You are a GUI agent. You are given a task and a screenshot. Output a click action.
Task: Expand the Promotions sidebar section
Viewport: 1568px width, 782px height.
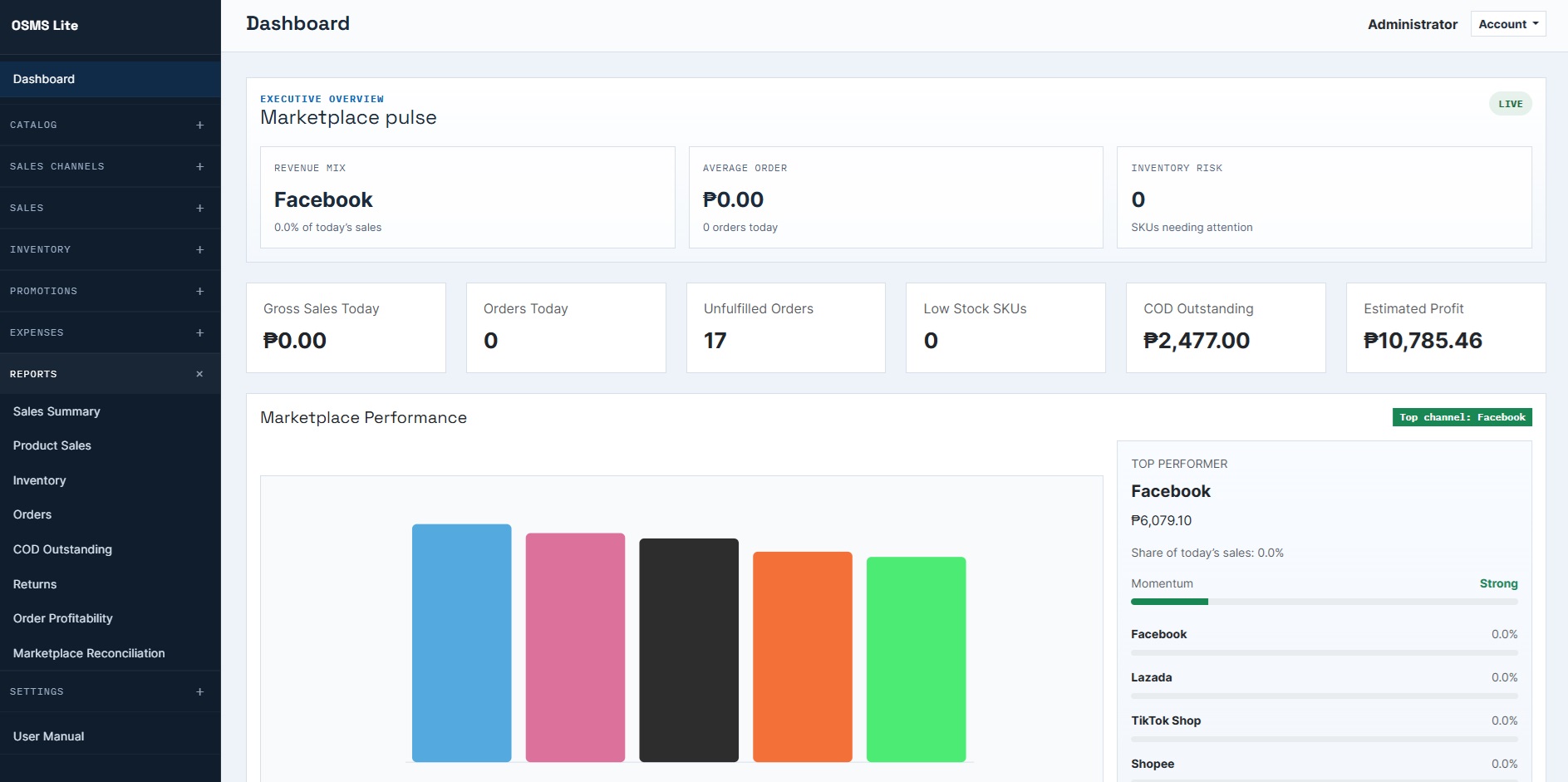(110, 291)
